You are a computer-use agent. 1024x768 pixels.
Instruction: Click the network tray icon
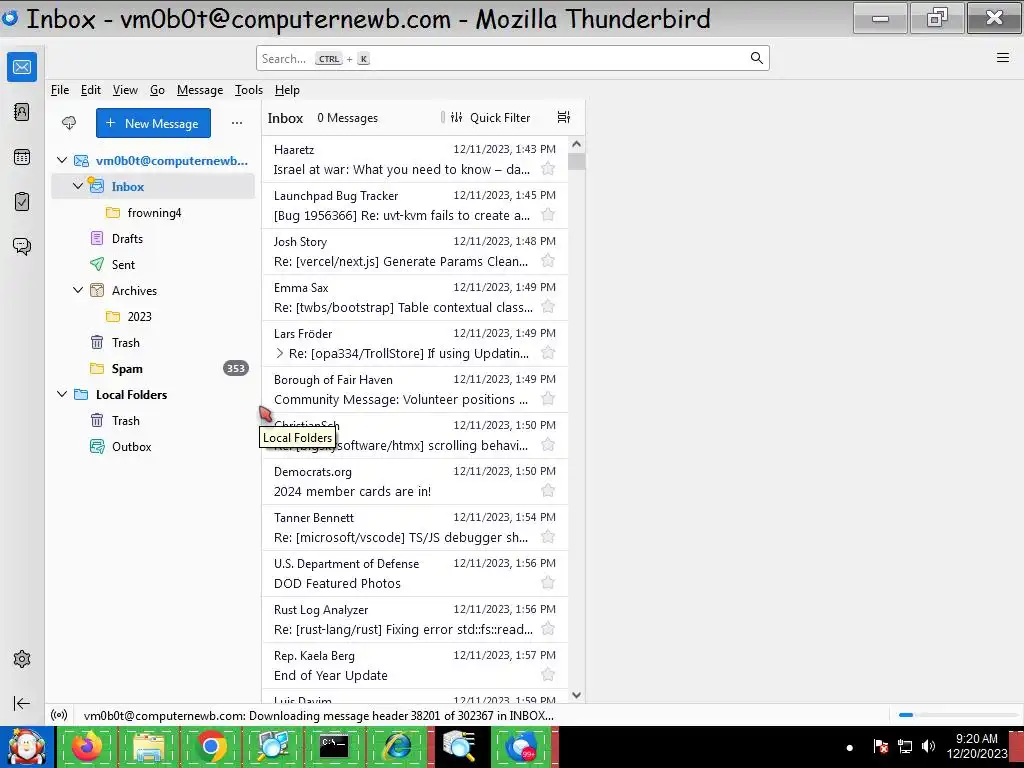click(x=904, y=746)
